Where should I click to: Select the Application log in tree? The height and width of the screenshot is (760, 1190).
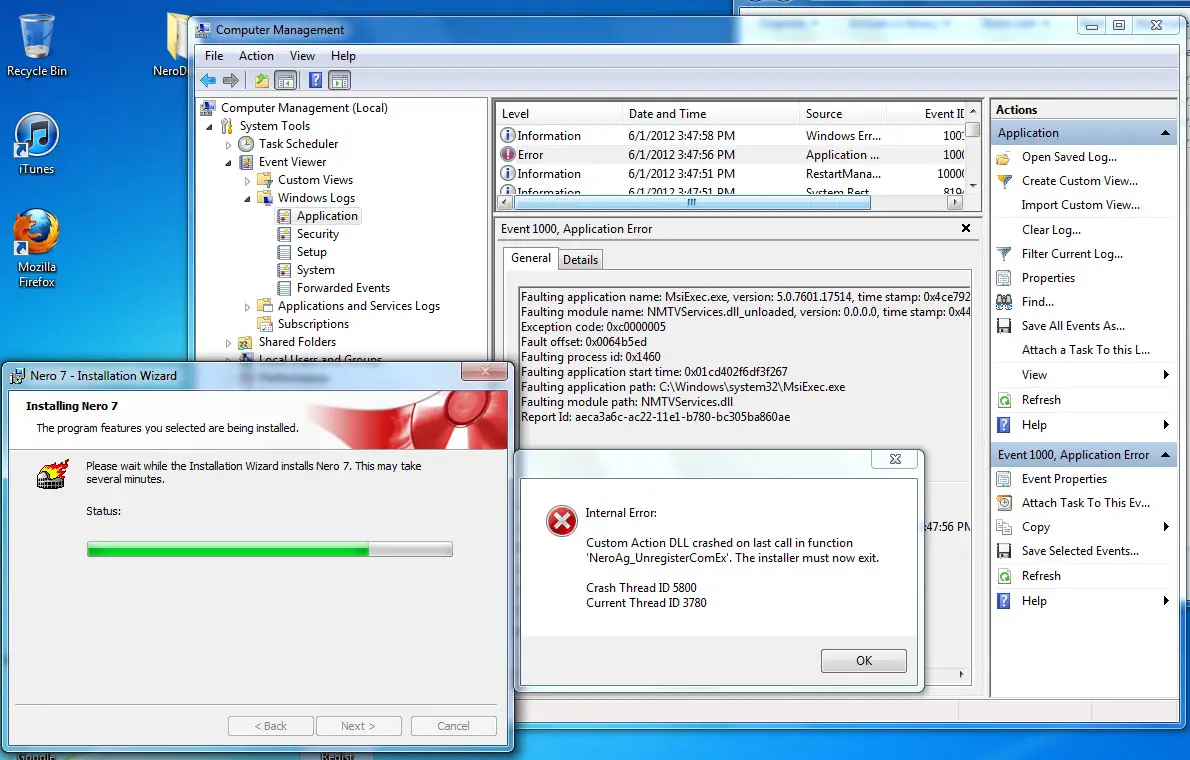click(327, 216)
